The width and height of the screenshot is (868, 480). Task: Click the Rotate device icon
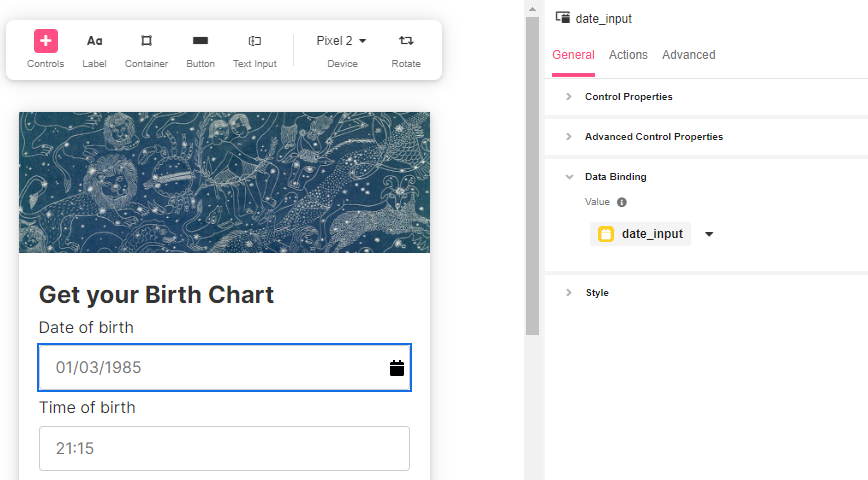[406, 40]
